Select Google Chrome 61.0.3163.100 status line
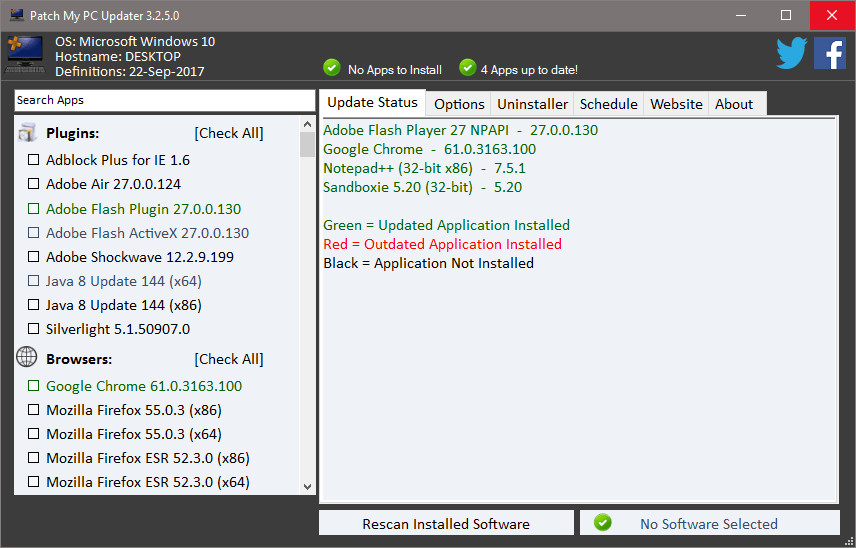 pyautogui.click(x=429, y=149)
